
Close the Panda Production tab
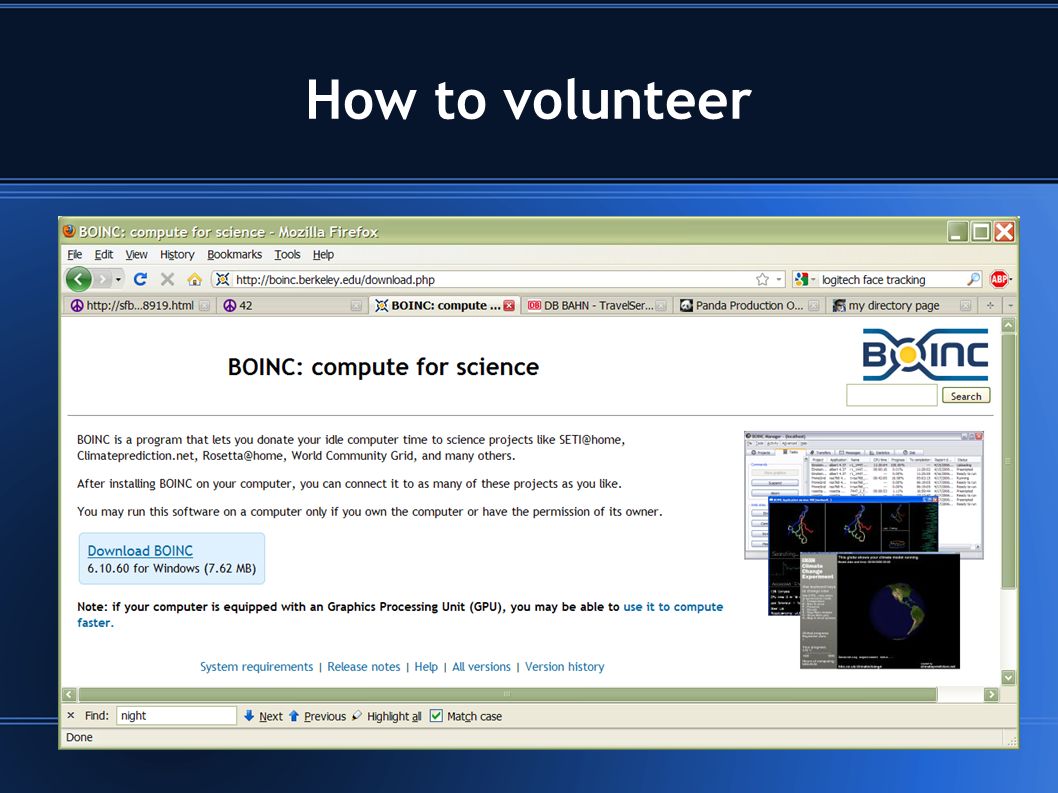coord(814,306)
